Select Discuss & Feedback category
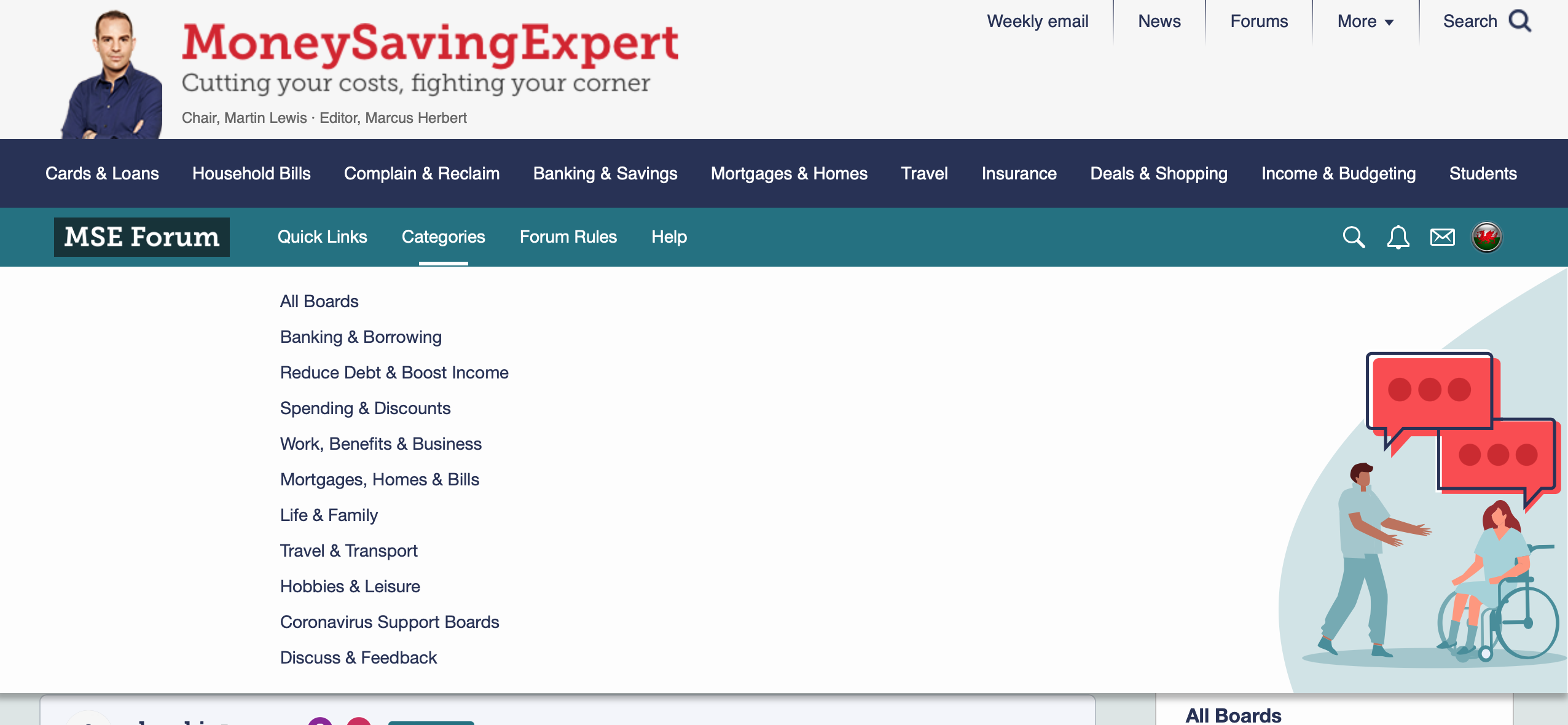Screen dimensions: 1568x725 [358, 658]
